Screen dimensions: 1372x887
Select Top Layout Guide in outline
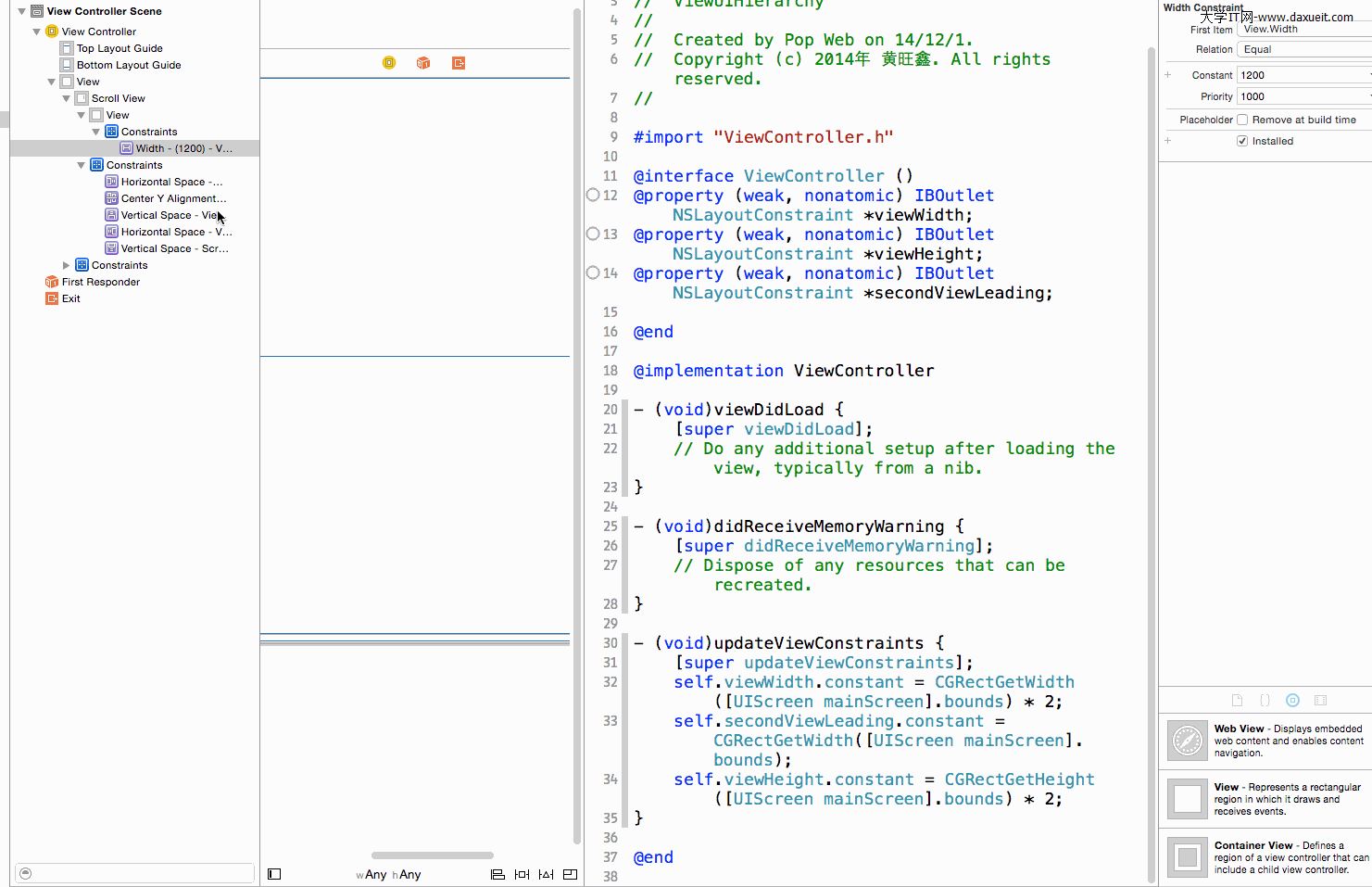[x=120, y=48]
